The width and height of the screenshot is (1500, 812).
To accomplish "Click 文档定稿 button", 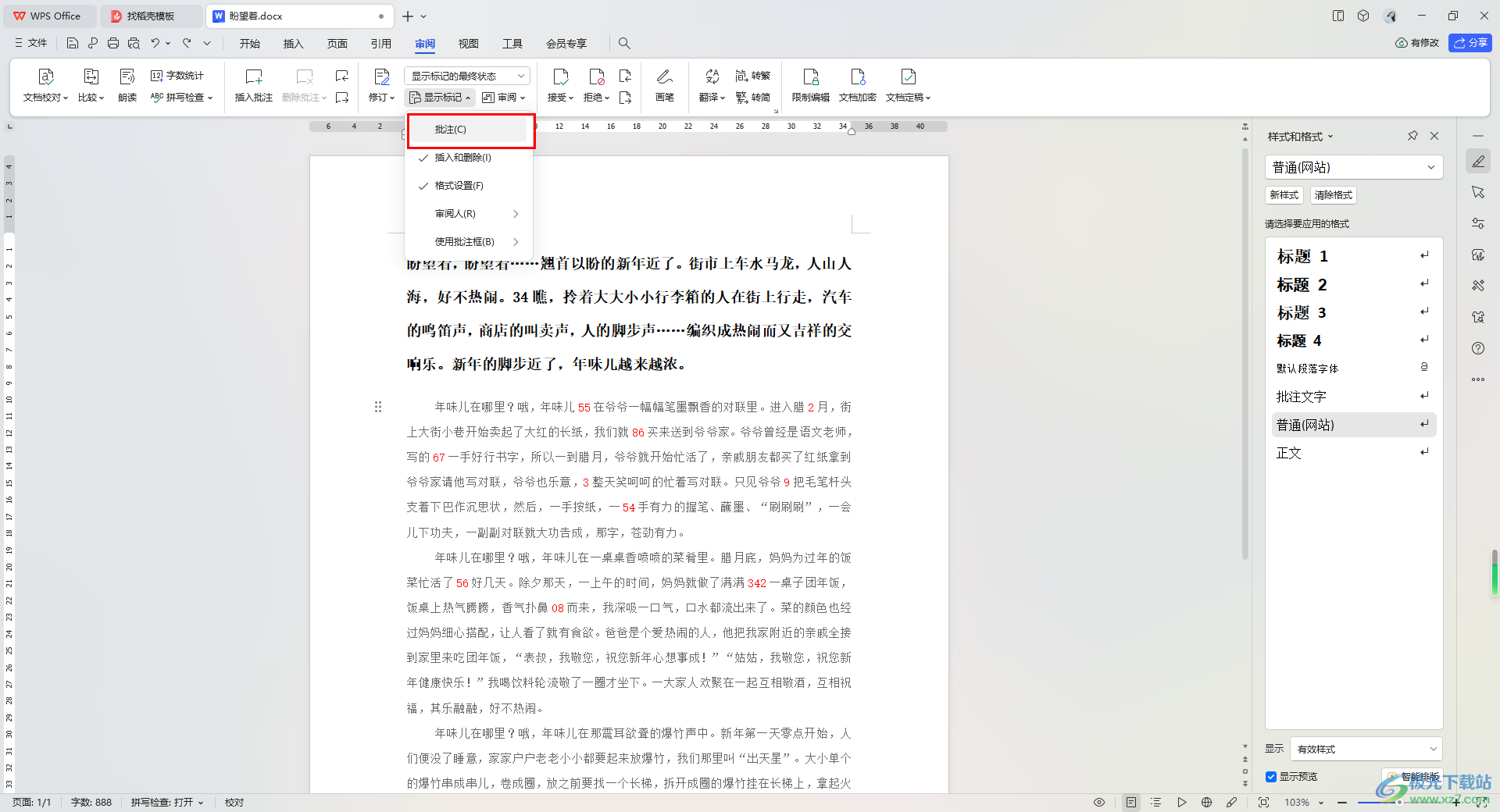I will point(909,85).
